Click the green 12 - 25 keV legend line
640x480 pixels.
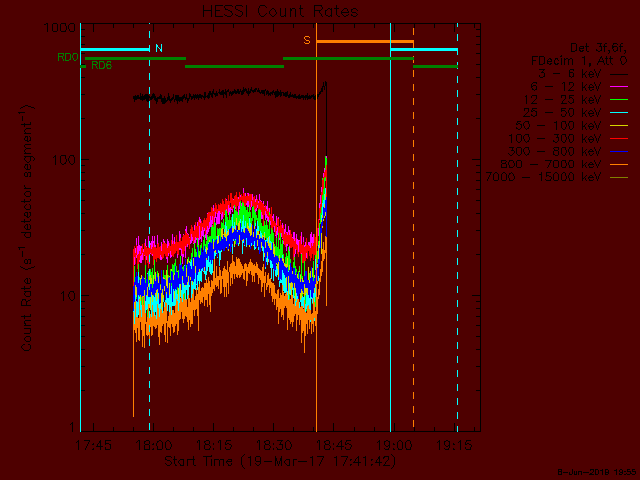click(x=619, y=100)
